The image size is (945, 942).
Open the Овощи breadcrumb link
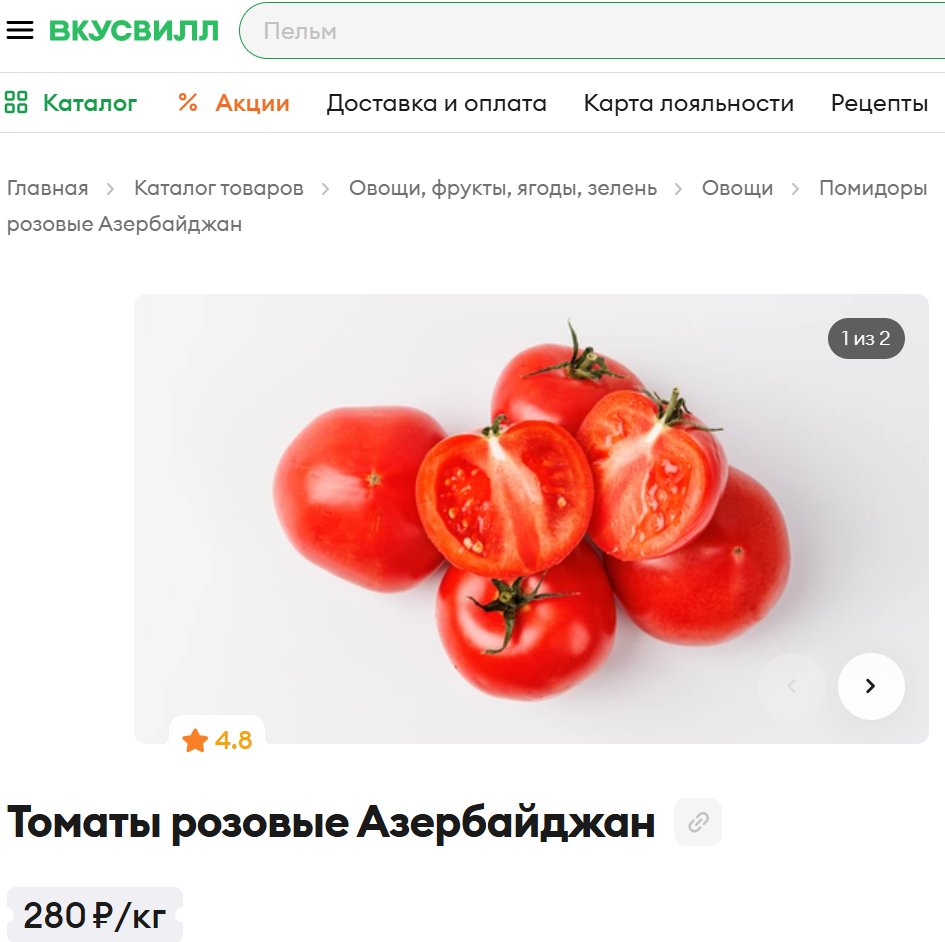pos(737,188)
